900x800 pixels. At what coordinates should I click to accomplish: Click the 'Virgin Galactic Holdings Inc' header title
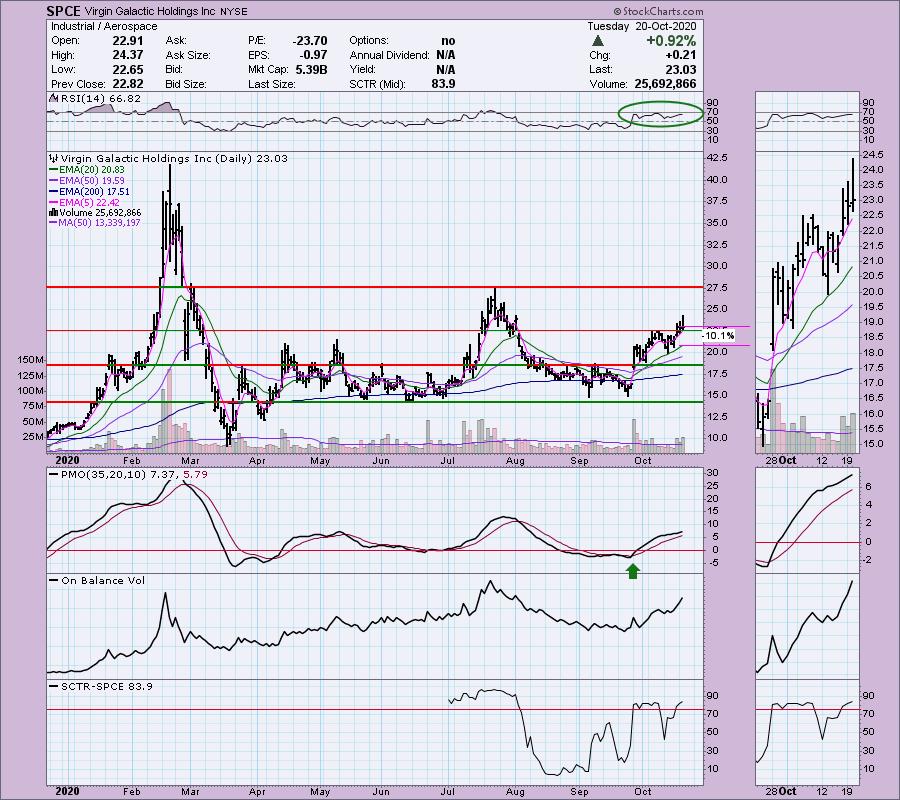[x=150, y=11]
